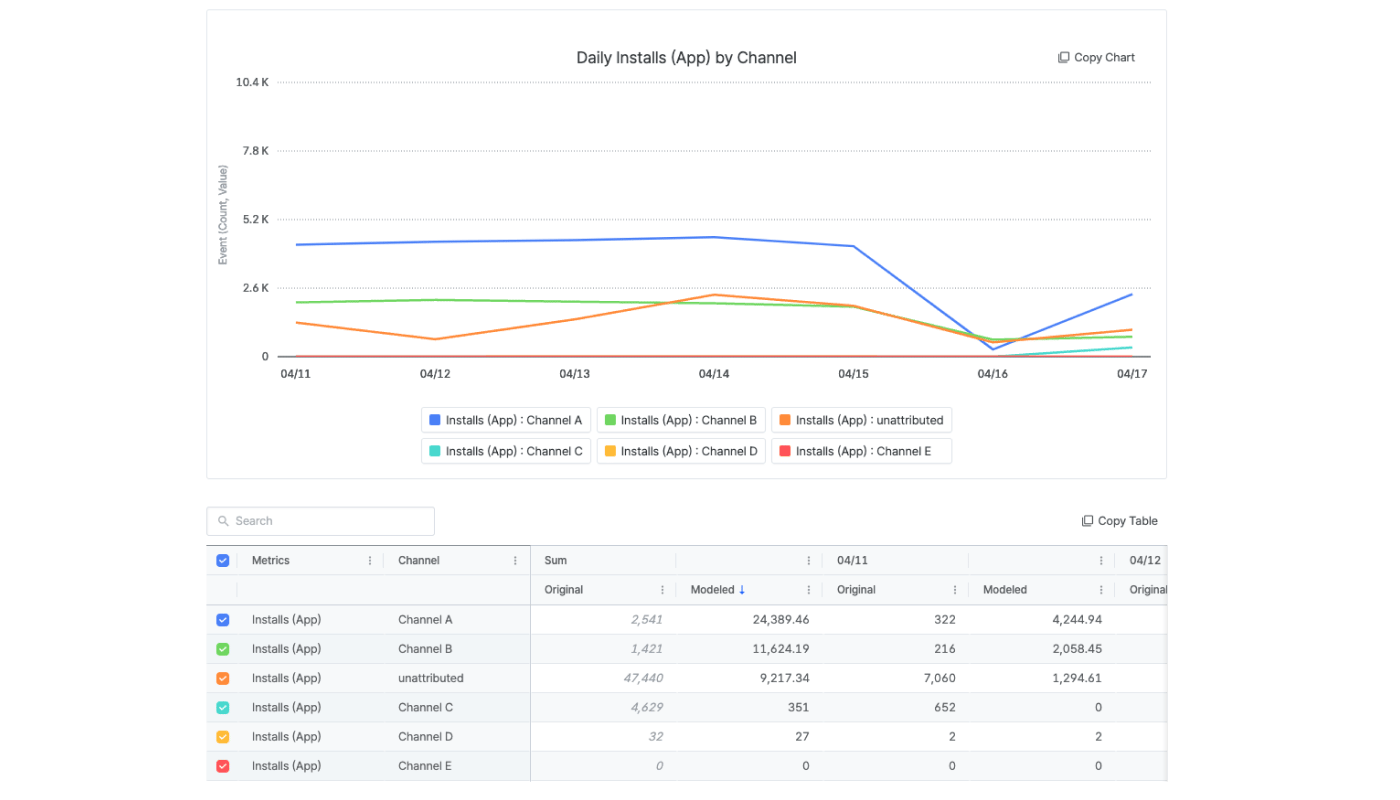Toggle the Channel A legend item

coord(506,420)
